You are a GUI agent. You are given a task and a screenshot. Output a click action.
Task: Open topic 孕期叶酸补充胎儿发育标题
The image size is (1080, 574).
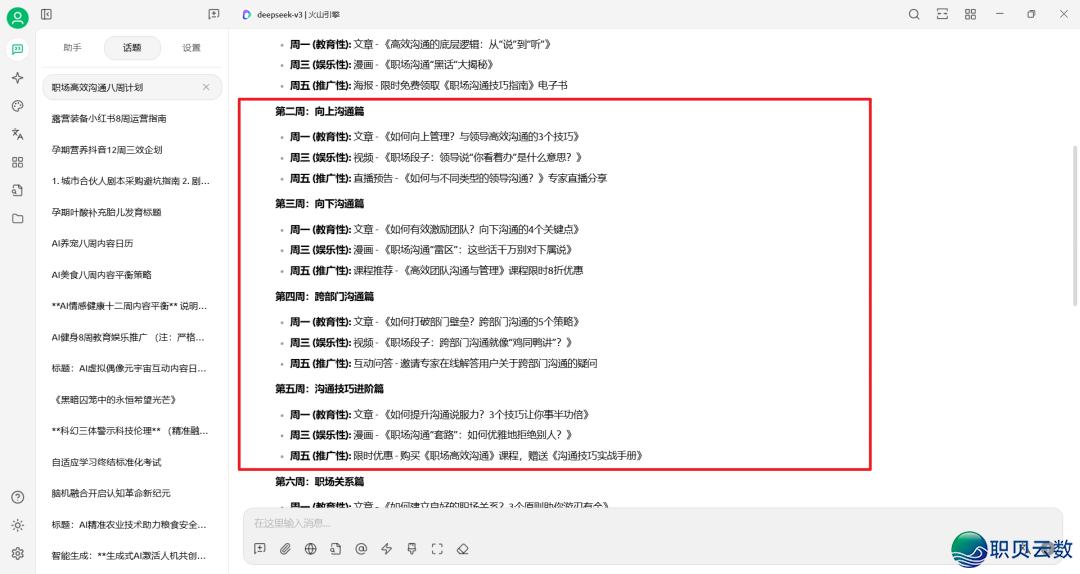(132, 212)
